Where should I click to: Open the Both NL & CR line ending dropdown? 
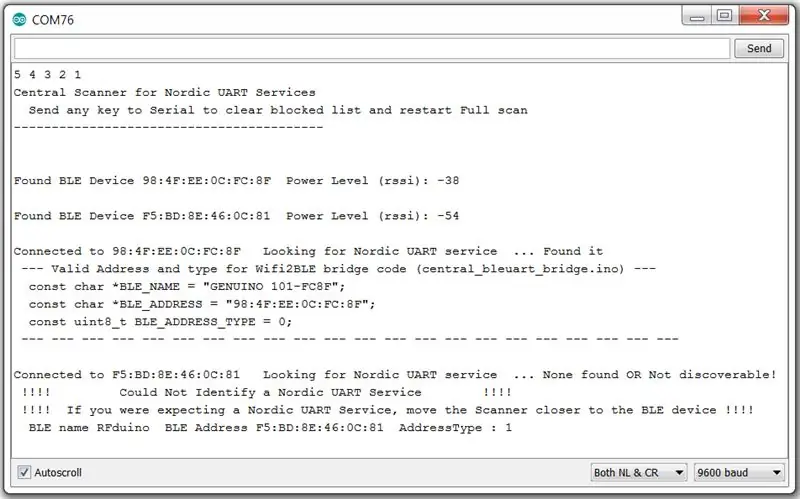(638, 472)
